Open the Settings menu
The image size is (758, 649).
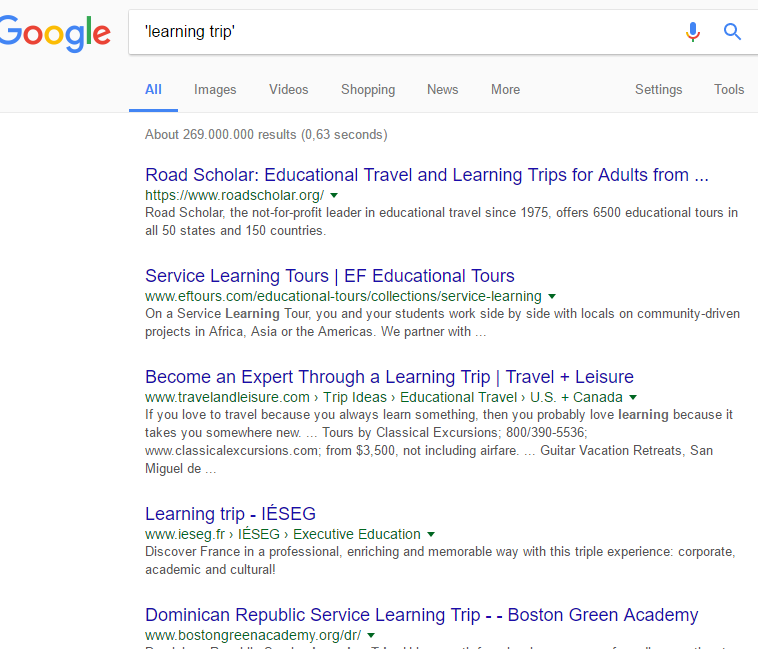pos(658,89)
